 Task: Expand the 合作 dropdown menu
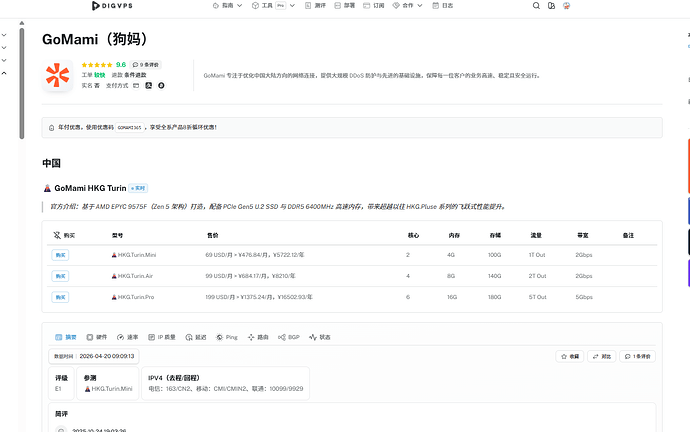[x=407, y=6]
